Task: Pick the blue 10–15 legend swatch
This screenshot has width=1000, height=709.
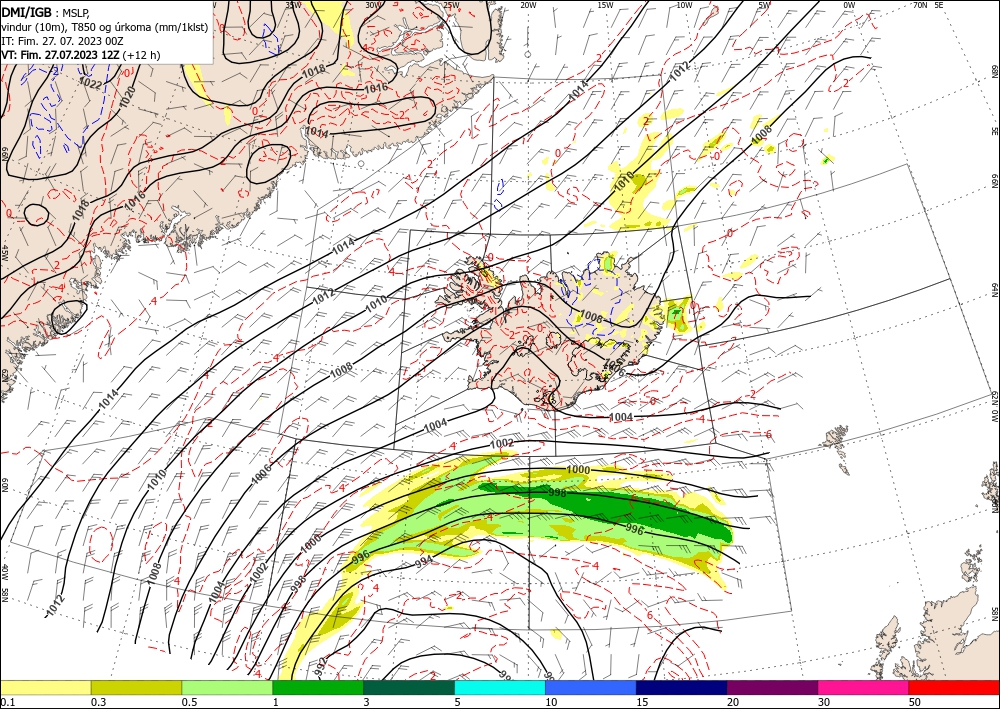Action: point(591,687)
